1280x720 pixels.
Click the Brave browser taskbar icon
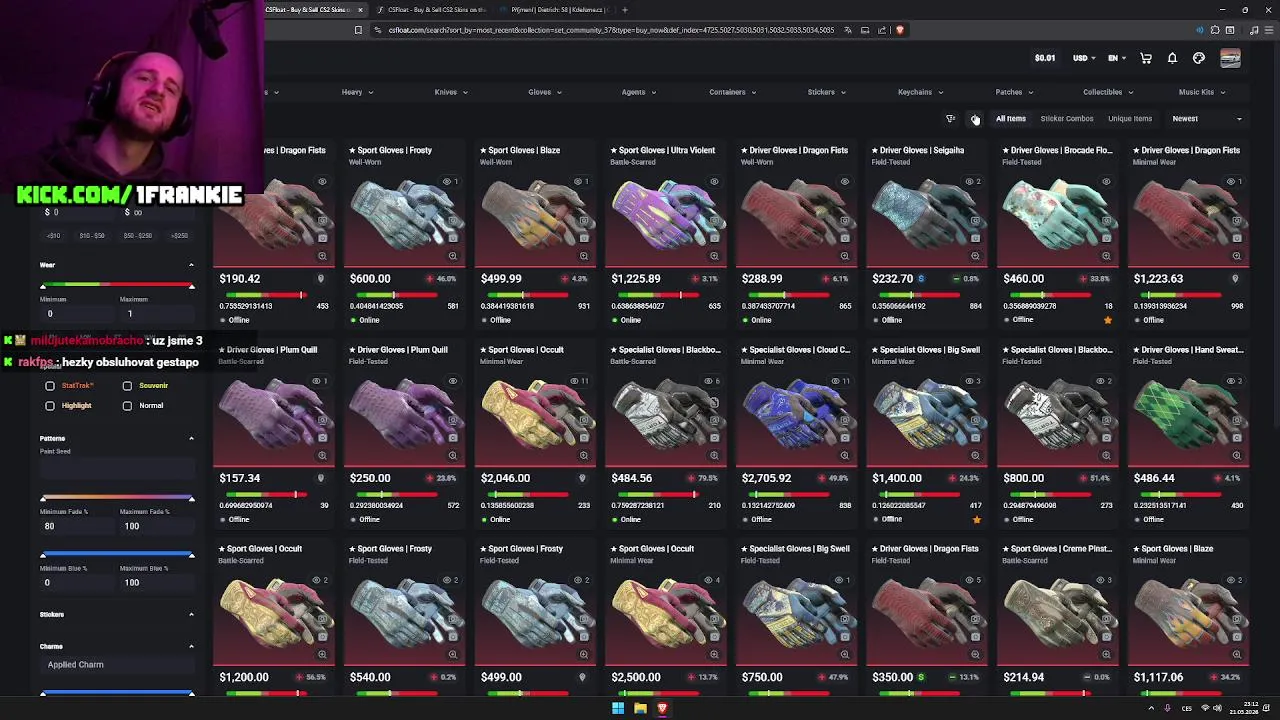(662, 708)
